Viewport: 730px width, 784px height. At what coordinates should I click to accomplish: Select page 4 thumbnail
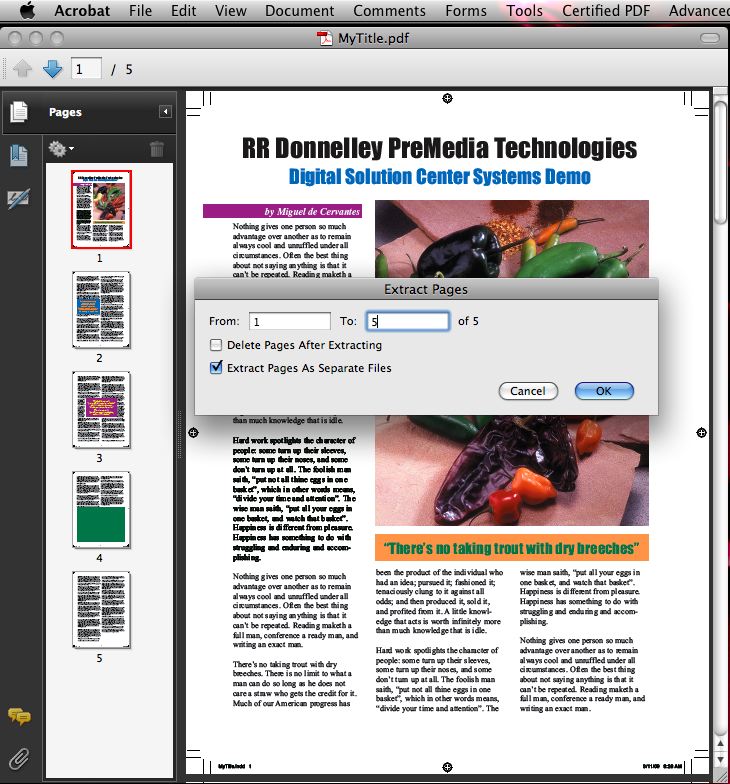click(x=101, y=510)
